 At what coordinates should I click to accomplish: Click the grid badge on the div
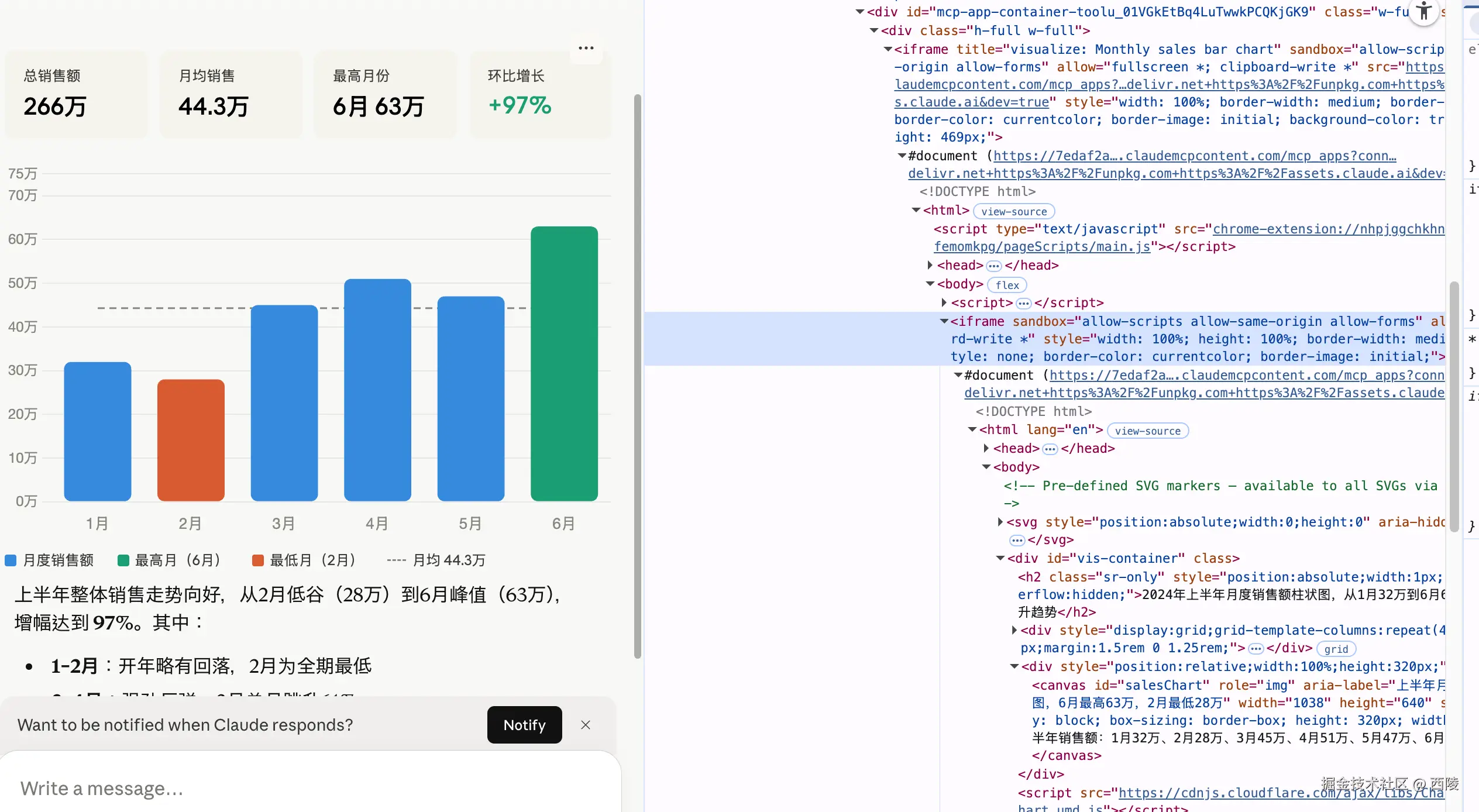pos(1336,649)
